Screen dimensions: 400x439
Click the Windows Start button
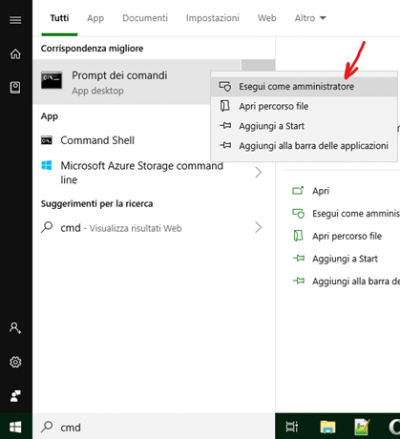point(16,427)
